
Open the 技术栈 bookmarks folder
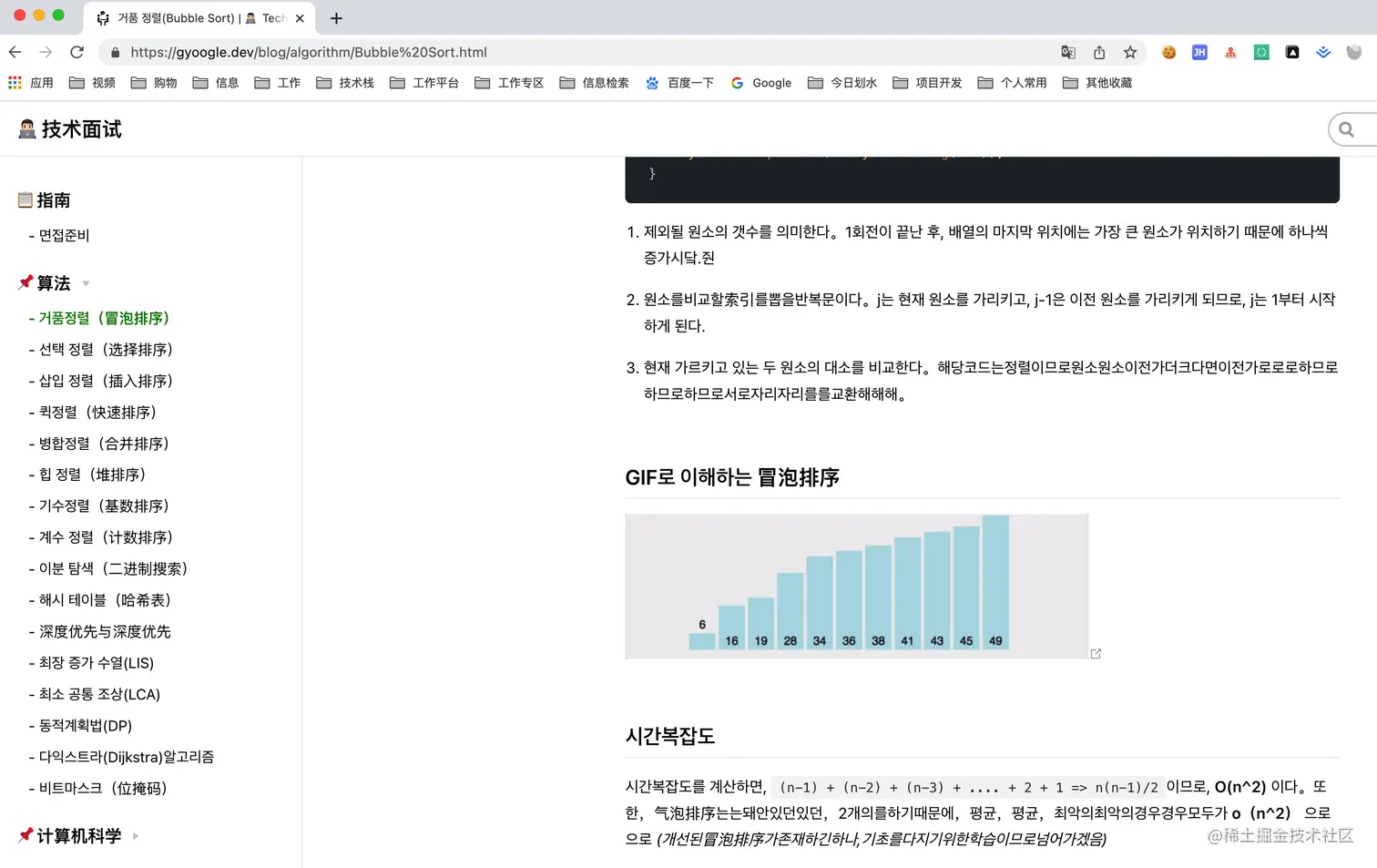[344, 82]
